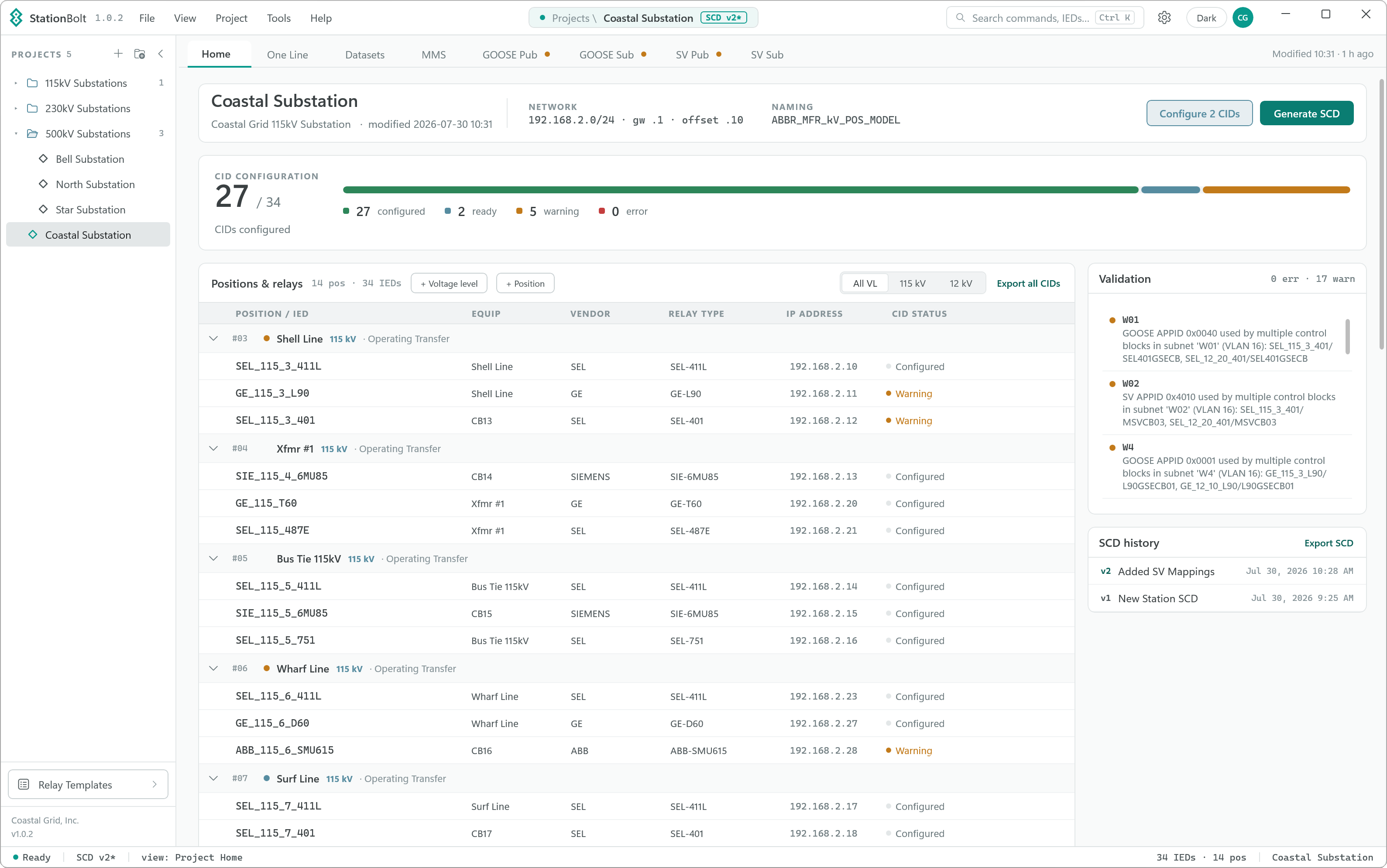Click Export SCD link
Screen dimensions: 1387x868
(x=1329, y=542)
